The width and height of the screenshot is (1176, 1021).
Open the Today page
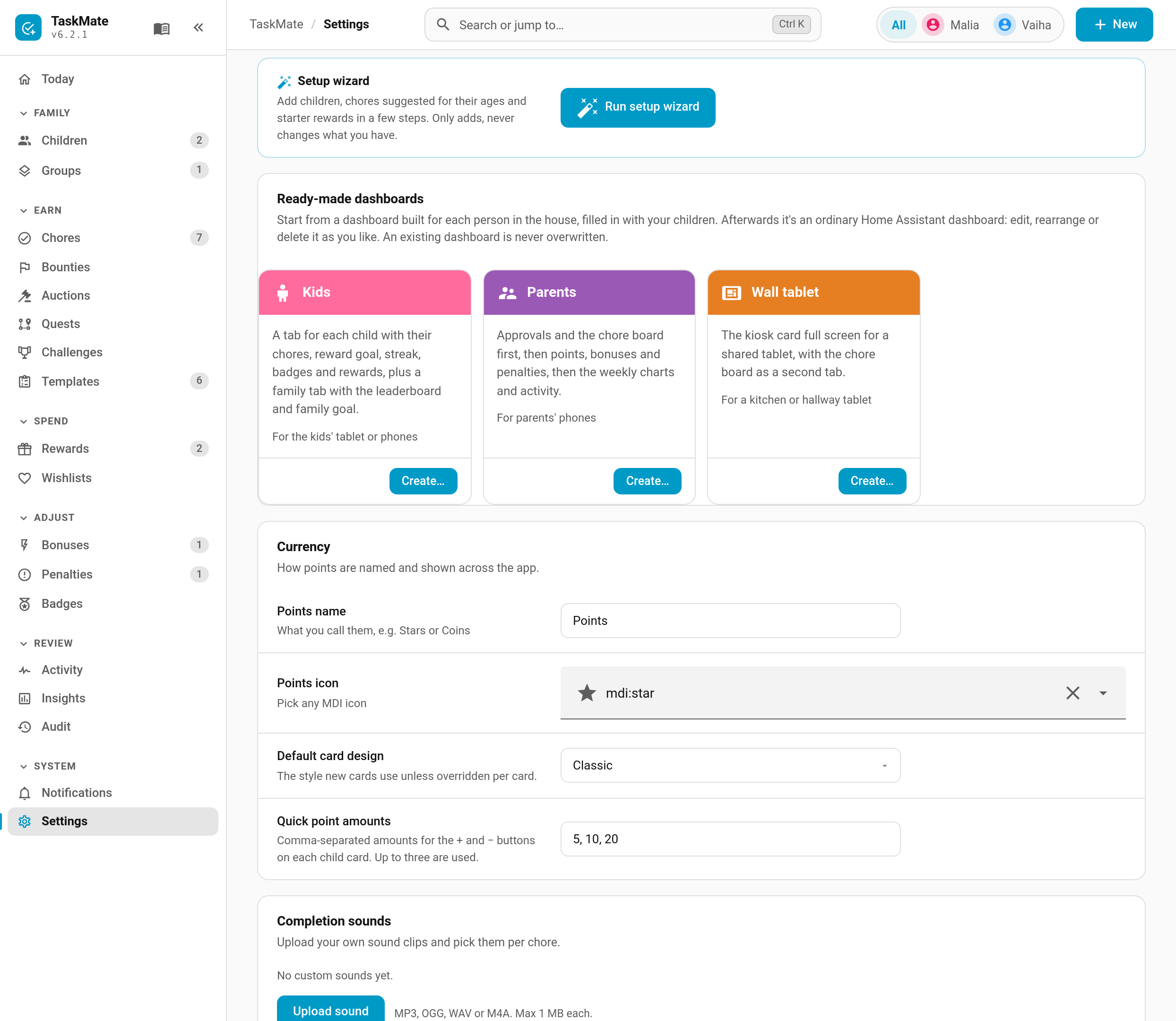tap(113, 79)
